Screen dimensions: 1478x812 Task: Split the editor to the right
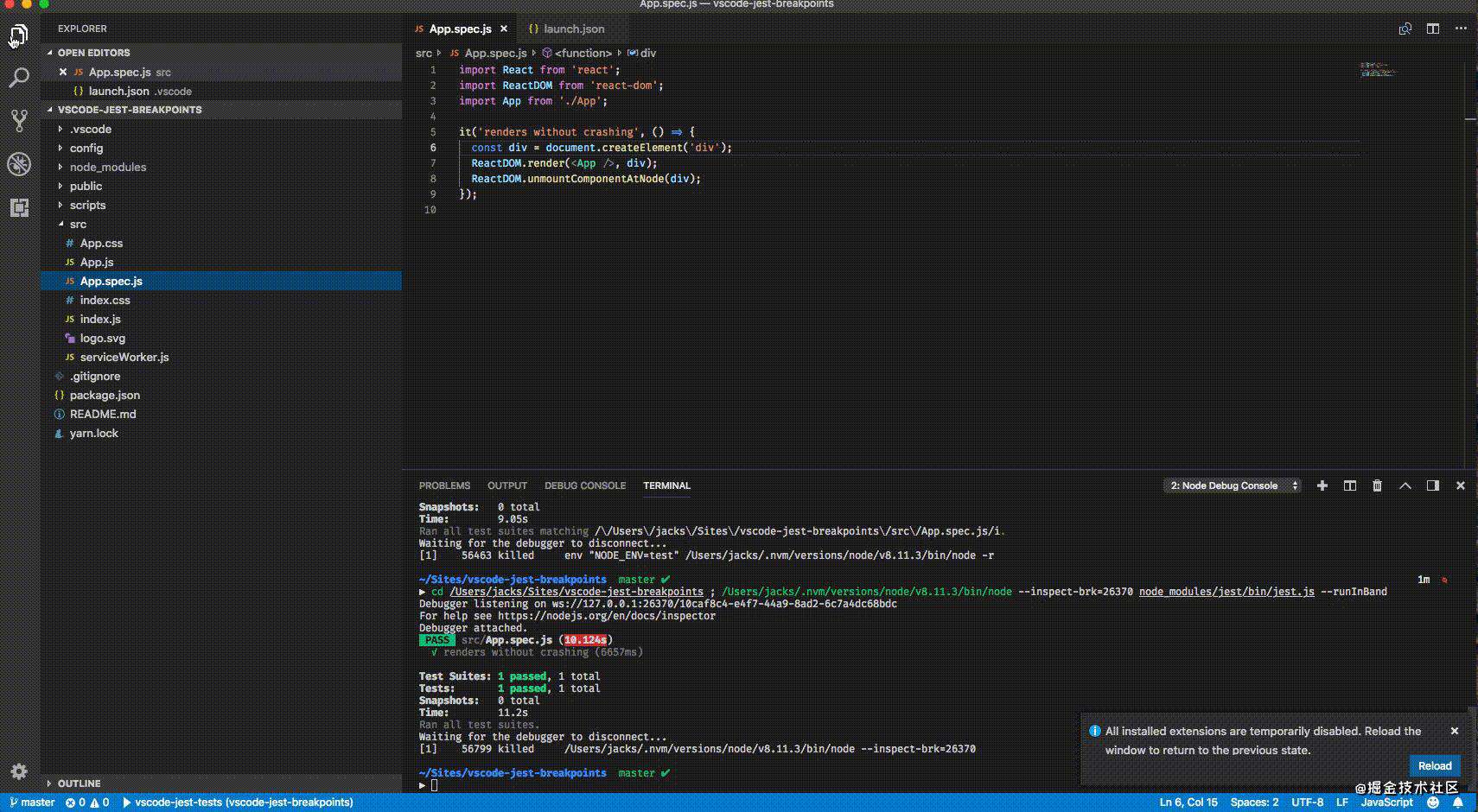point(1433,29)
